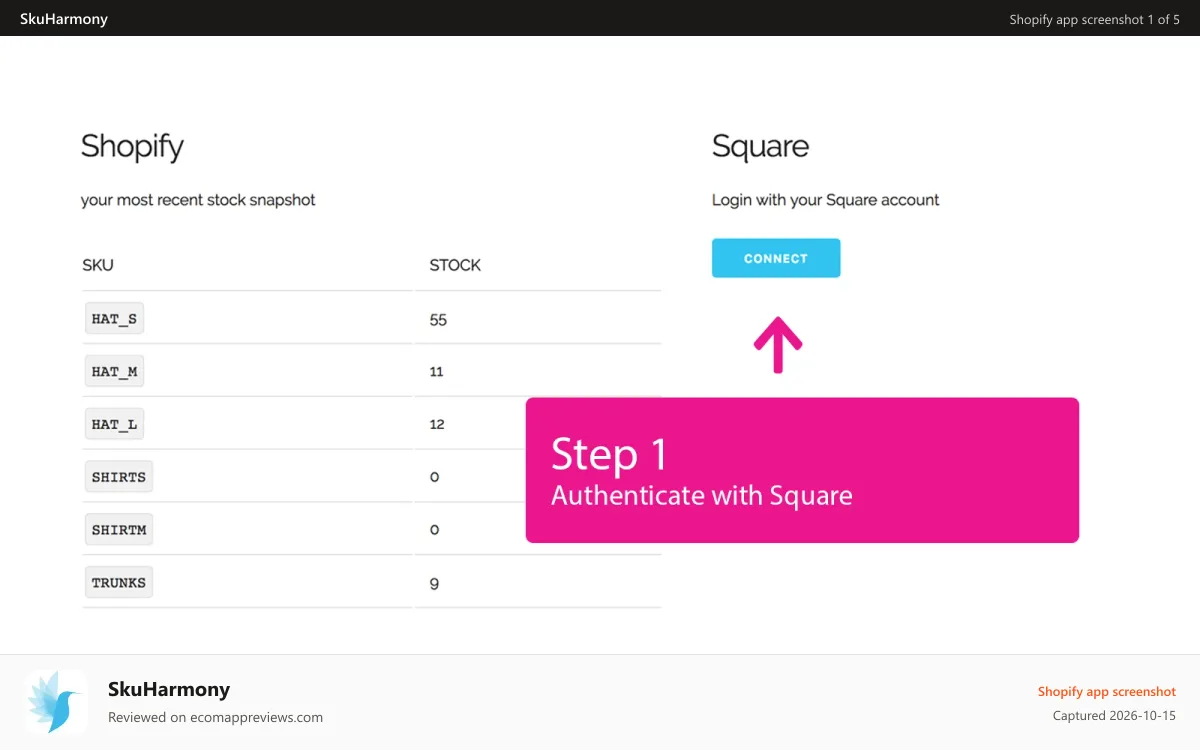This screenshot has height=750, width=1200.
Task: Click the stock value 55 for HAT_S
Action: (x=438, y=320)
